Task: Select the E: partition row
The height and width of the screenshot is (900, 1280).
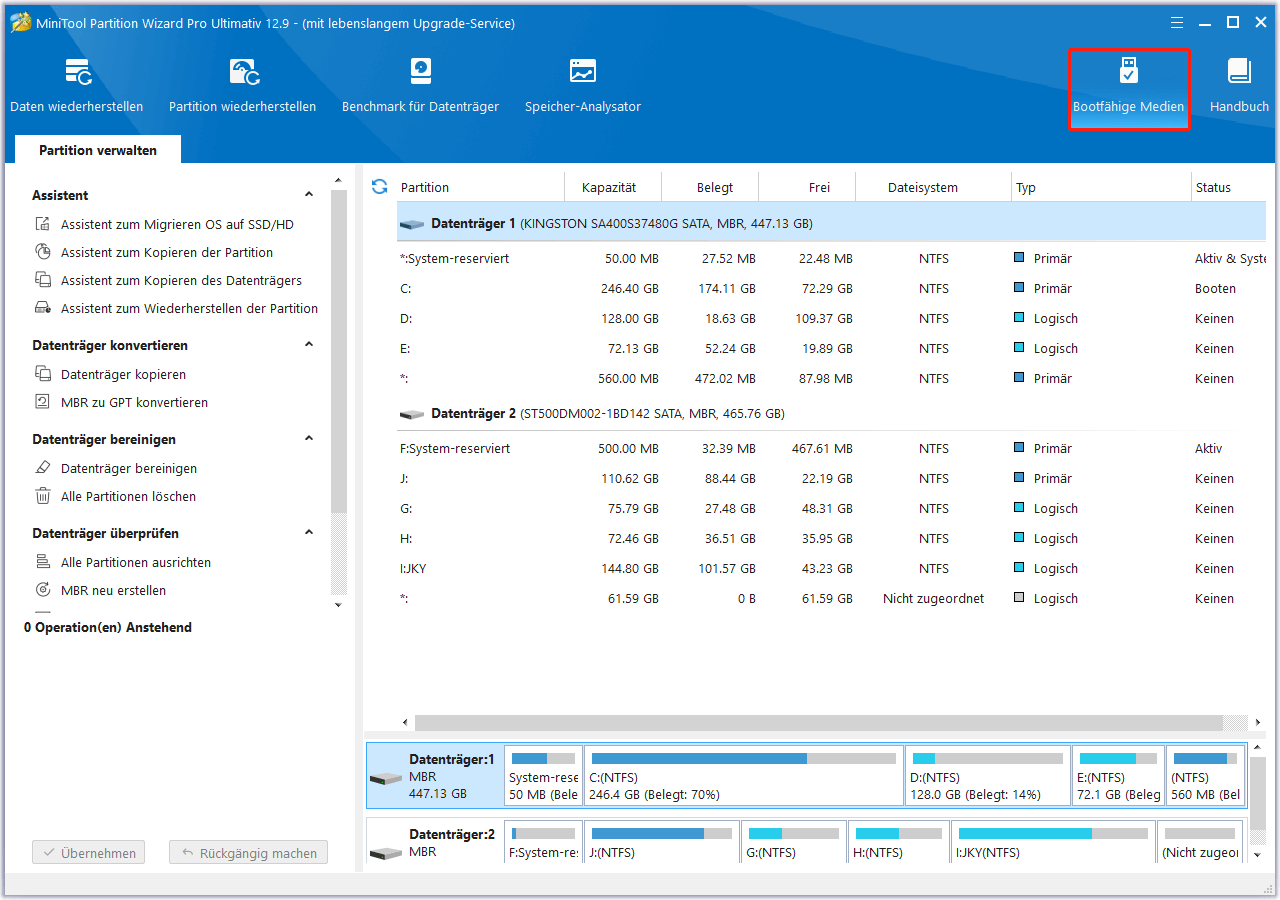Action: coord(832,349)
